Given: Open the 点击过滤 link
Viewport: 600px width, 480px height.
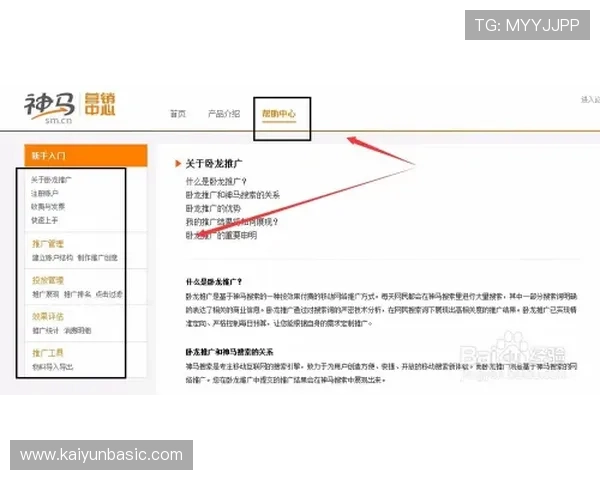Looking at the screenshot, I should [109, 294].
